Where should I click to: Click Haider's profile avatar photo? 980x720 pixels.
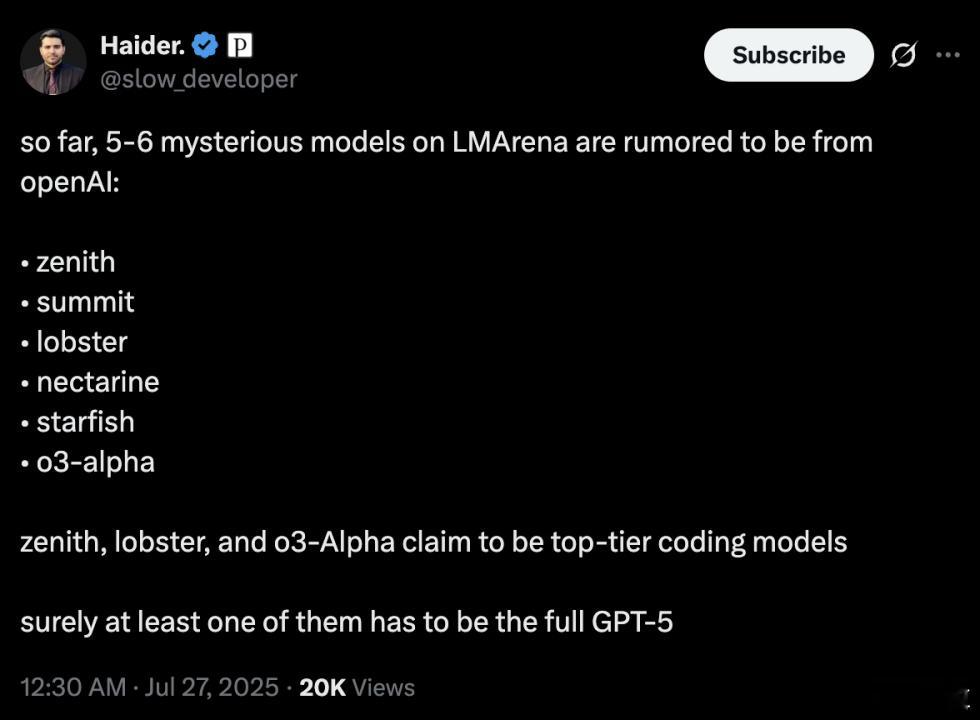pos(53,61)
